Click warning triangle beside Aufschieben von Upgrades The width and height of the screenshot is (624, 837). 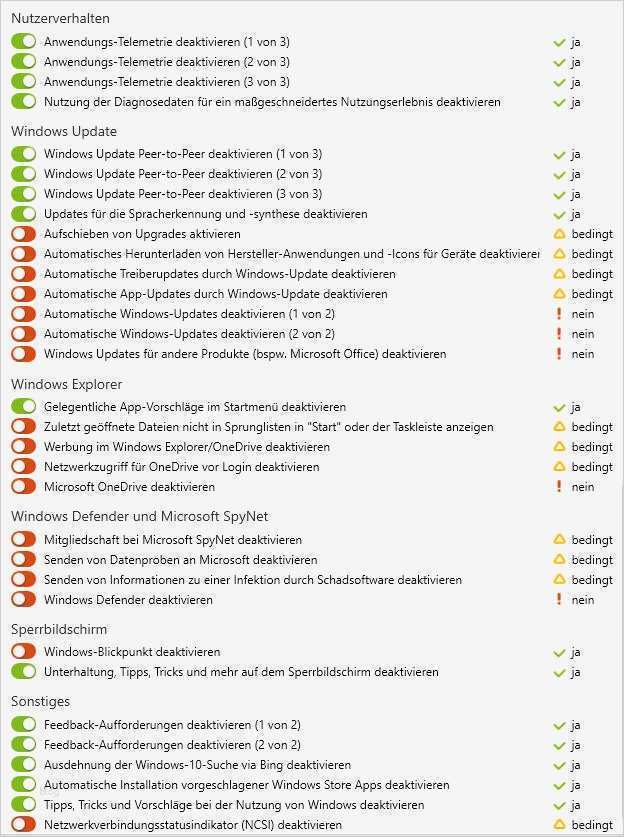(560, 234)
